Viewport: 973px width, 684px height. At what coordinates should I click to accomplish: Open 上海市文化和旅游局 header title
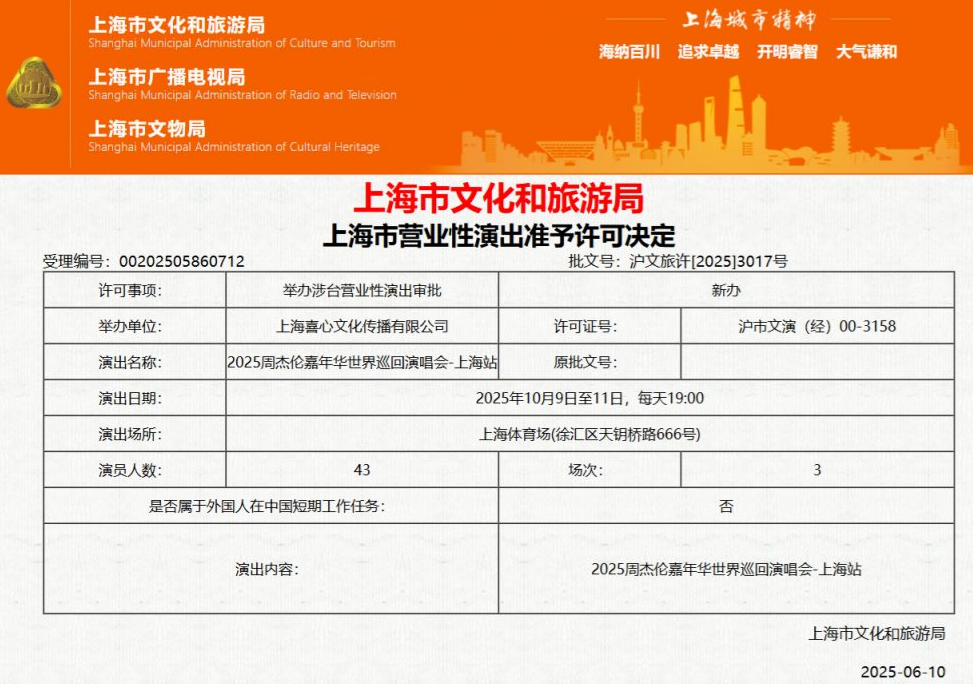(177, 25)
